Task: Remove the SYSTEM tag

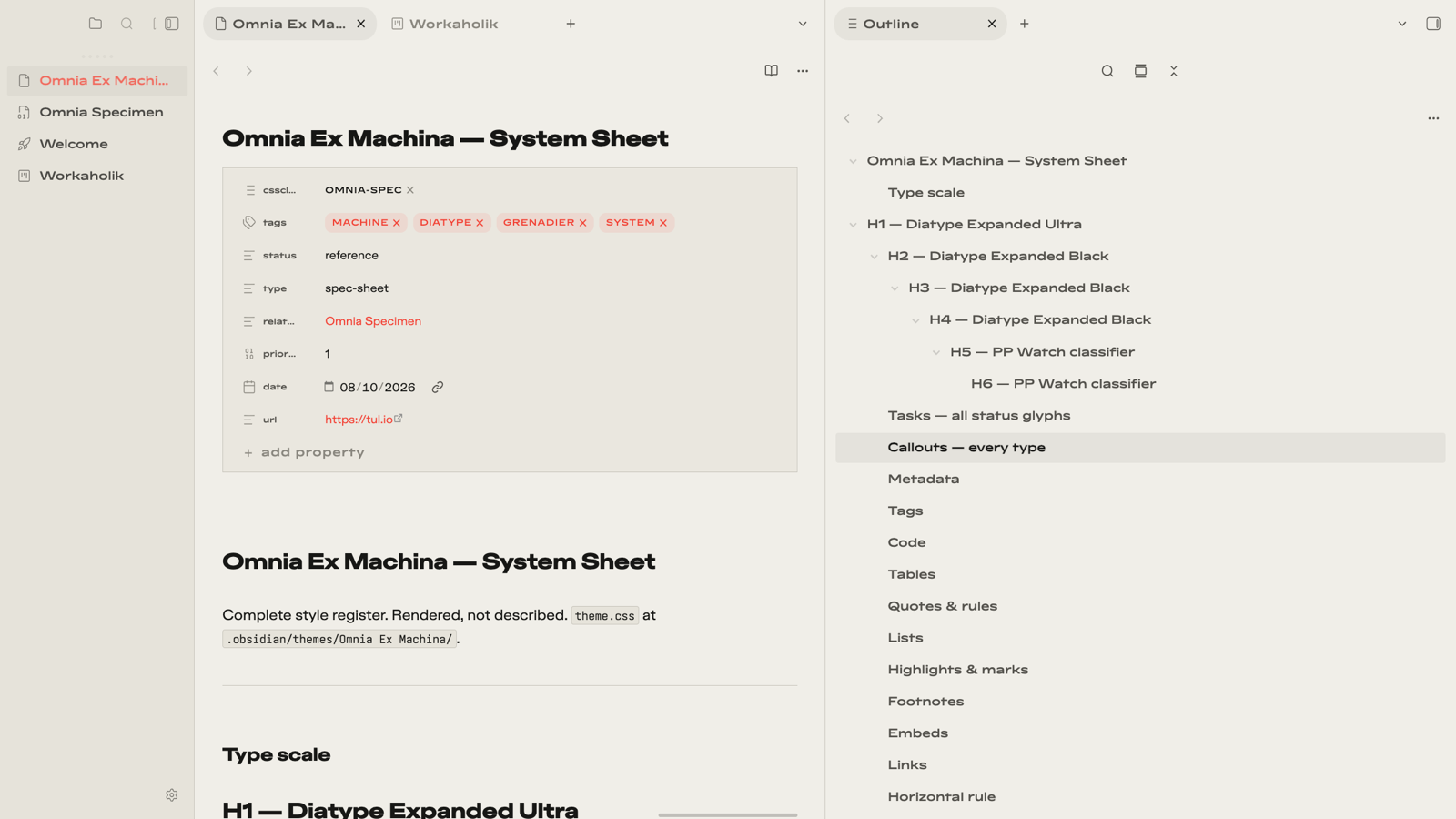Action: pos(663,223)
